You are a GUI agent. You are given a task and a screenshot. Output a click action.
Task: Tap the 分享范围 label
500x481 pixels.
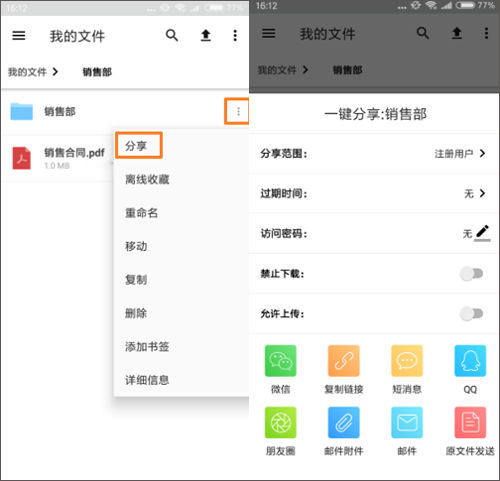coord(284,153)
